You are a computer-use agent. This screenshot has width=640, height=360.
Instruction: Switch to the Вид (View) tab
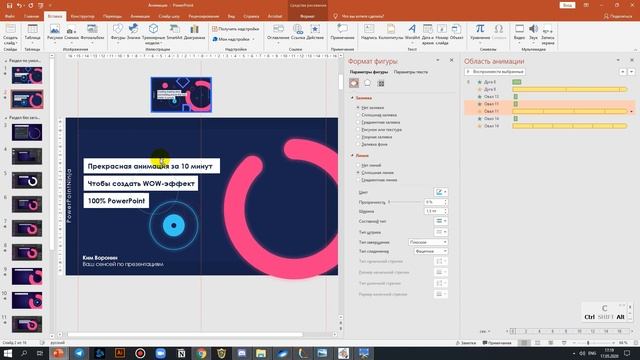pos(231,16)
